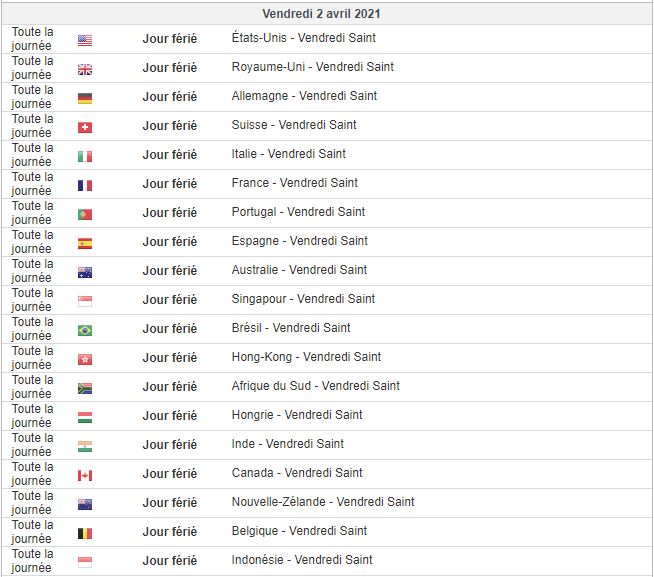Click the Swiss flag icon
654x577 pixels.
coord(85,127)
